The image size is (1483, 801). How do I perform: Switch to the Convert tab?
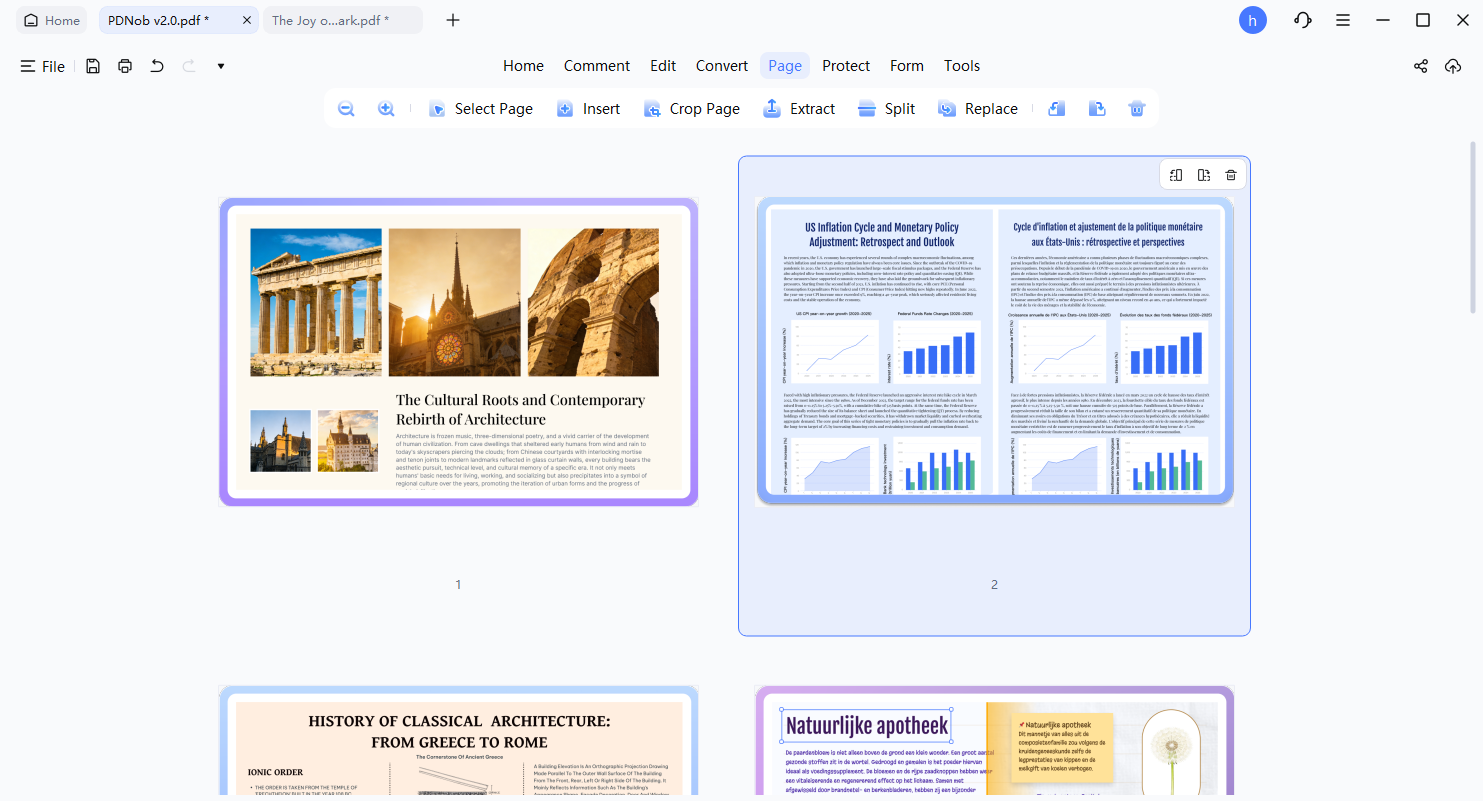pos(721,65)
